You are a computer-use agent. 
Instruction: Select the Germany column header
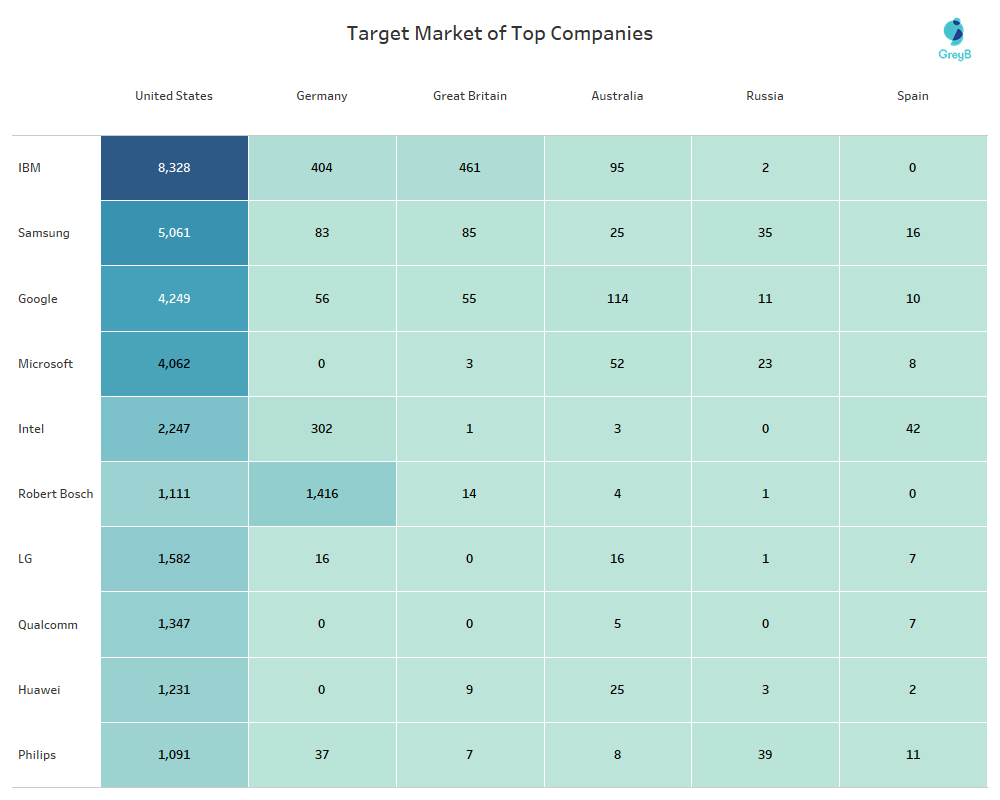(x=322, y=96)
